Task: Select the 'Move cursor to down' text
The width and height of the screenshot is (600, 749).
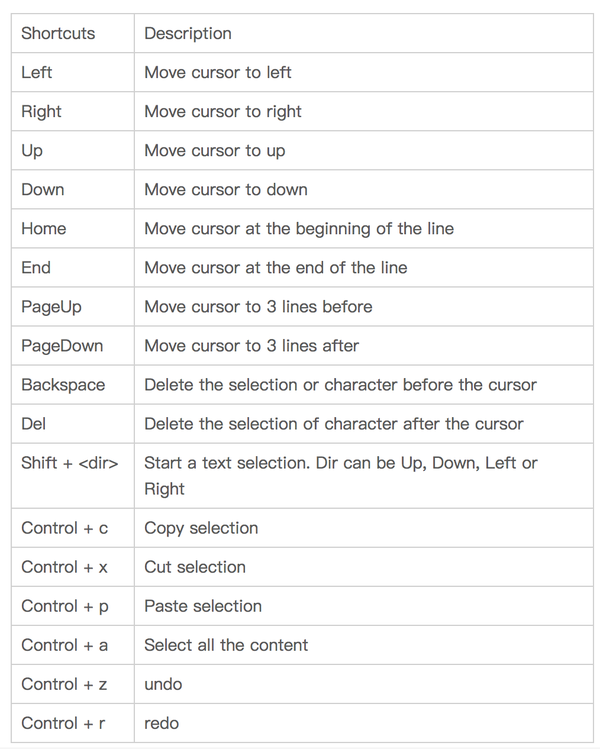Action: pos(226,189)
